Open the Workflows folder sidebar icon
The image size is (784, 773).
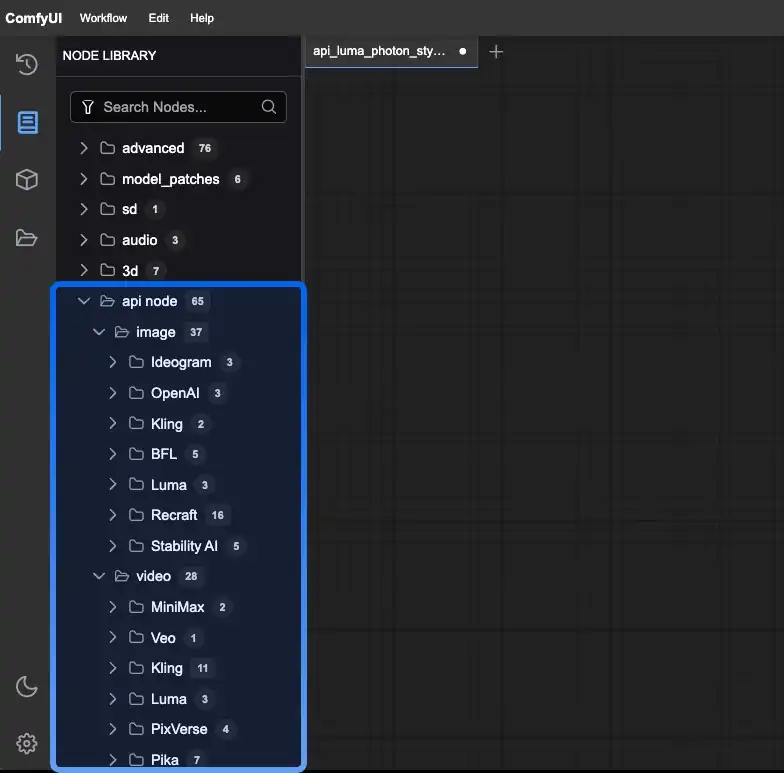point(27,238)
